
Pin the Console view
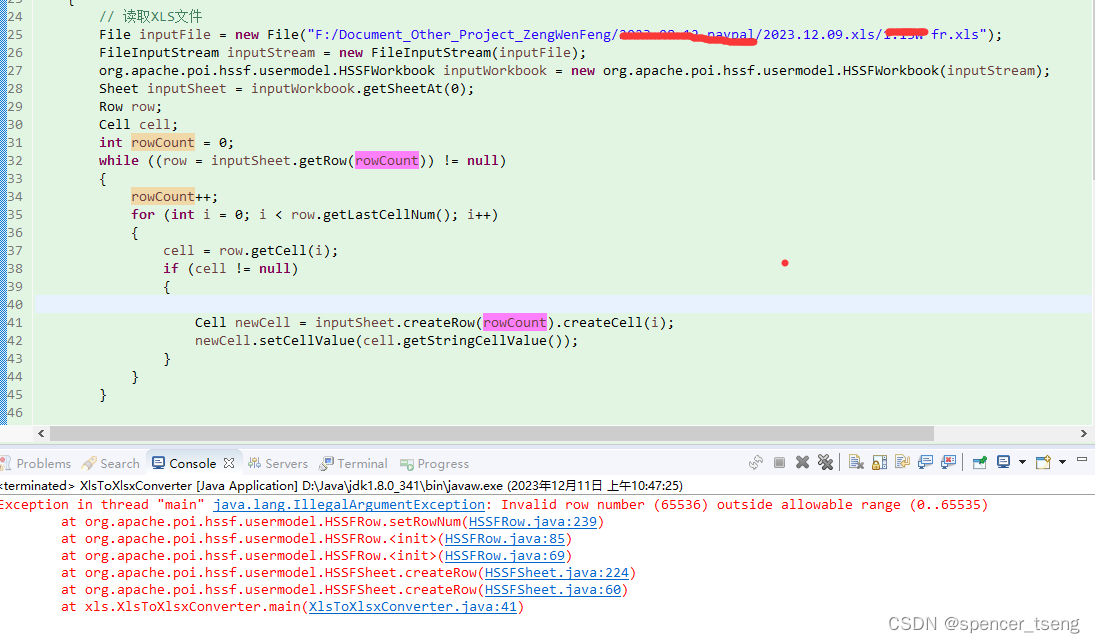coord(979,462)
